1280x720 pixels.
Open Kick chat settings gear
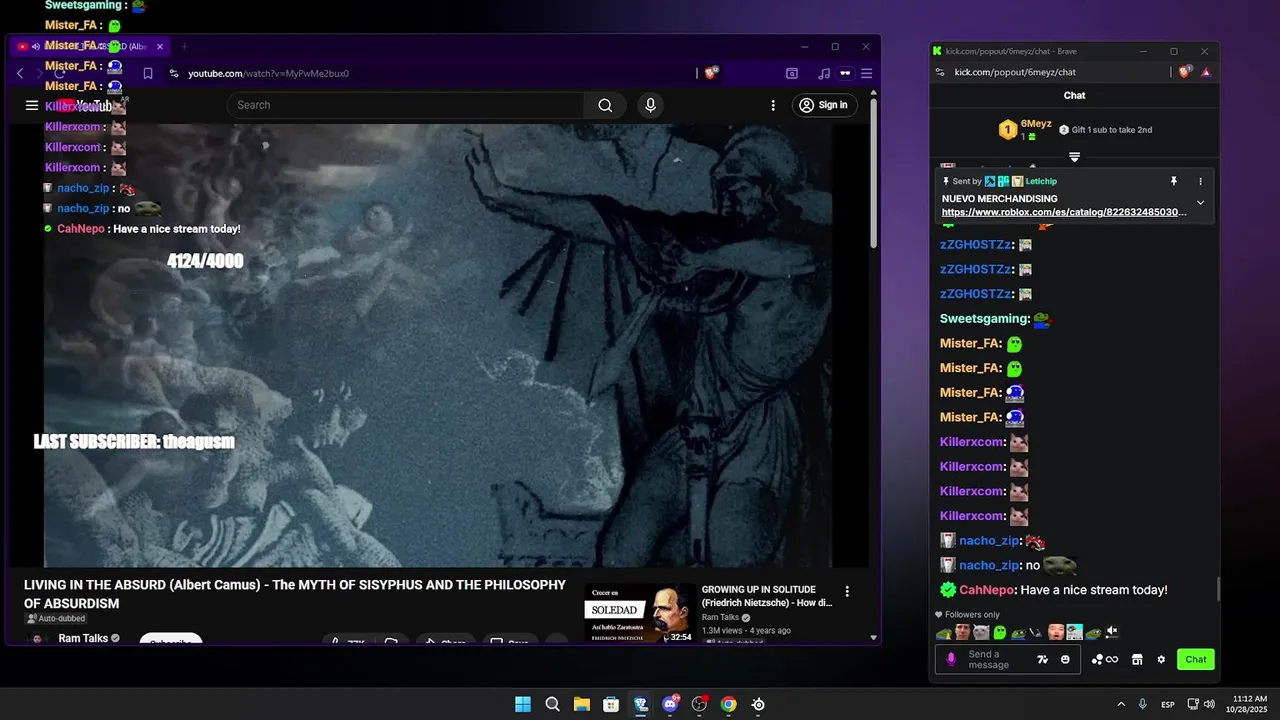(x=1161, y=659)
